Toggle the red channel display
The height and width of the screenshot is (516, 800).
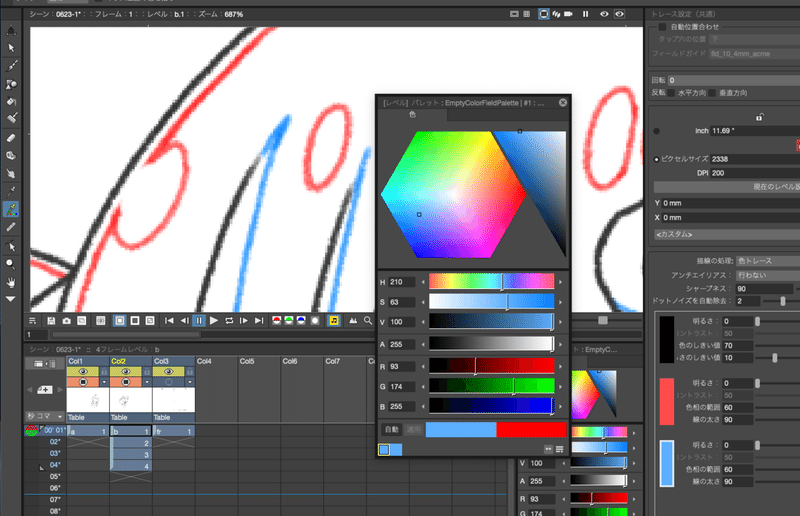[x=277, y=321]
